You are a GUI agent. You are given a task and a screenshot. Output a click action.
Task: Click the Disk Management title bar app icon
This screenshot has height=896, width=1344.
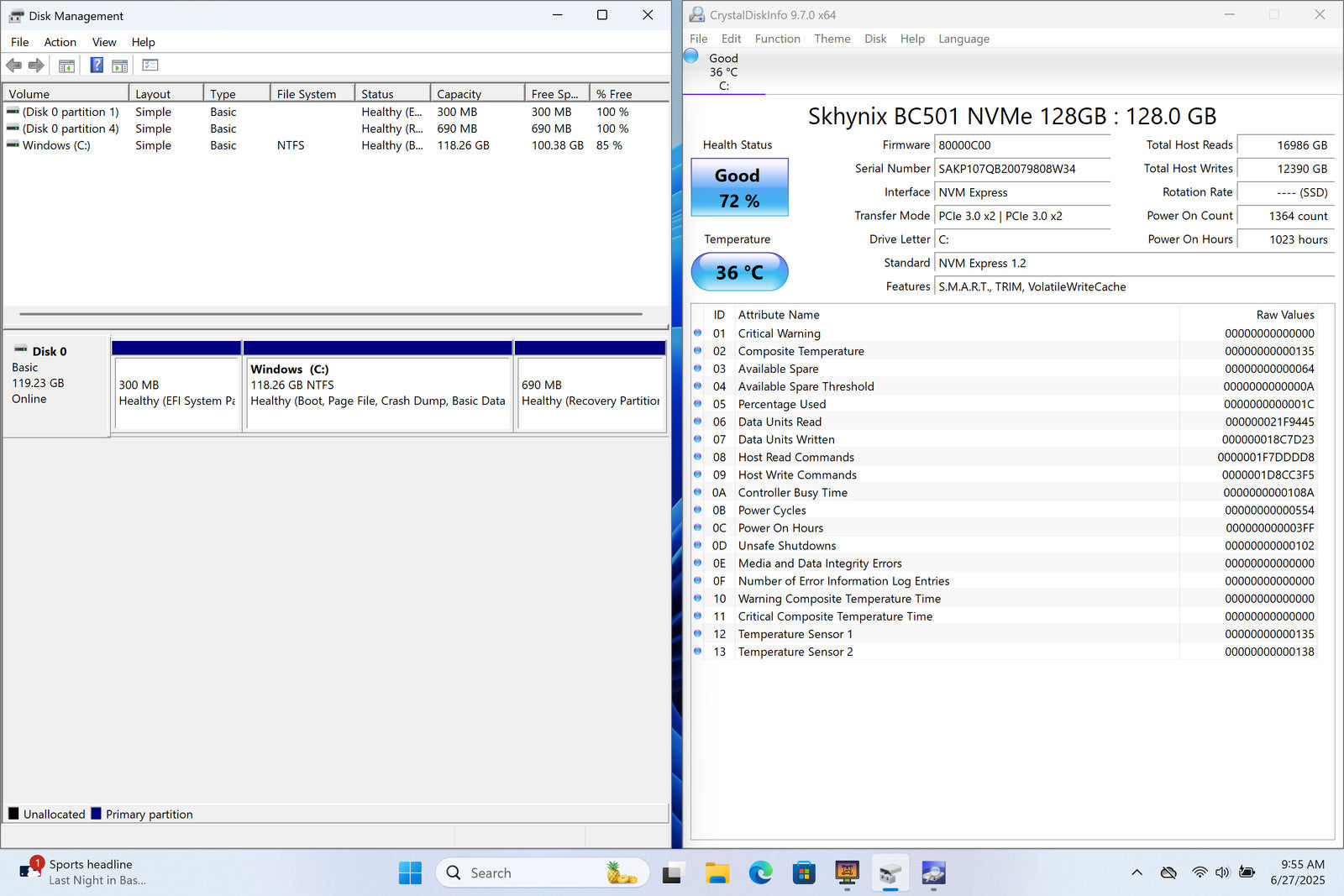click(16, 15)
